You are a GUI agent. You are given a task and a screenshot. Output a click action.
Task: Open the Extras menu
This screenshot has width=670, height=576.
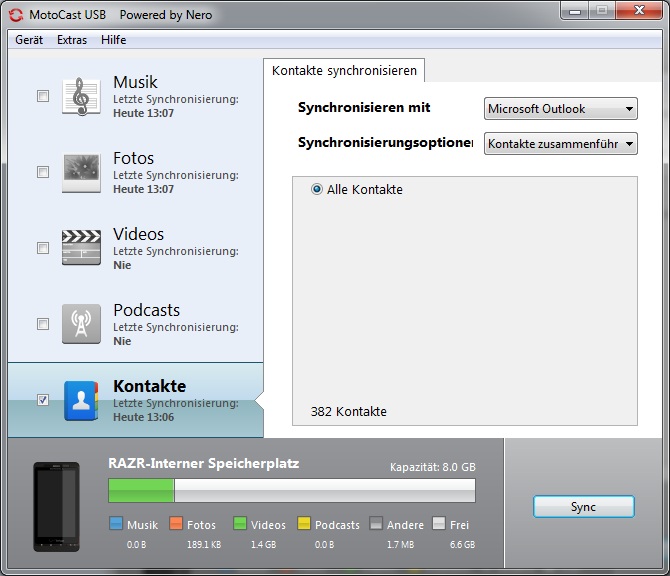[72, 40]
